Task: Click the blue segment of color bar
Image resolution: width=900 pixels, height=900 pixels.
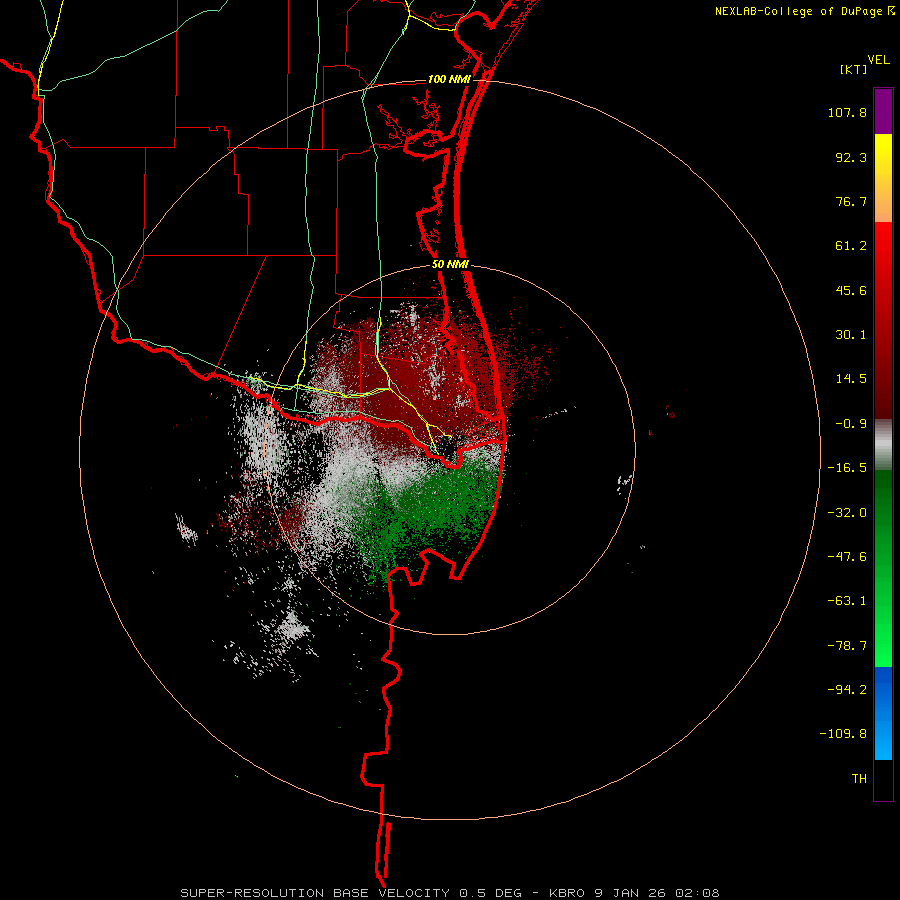Action: pos(883,713)
